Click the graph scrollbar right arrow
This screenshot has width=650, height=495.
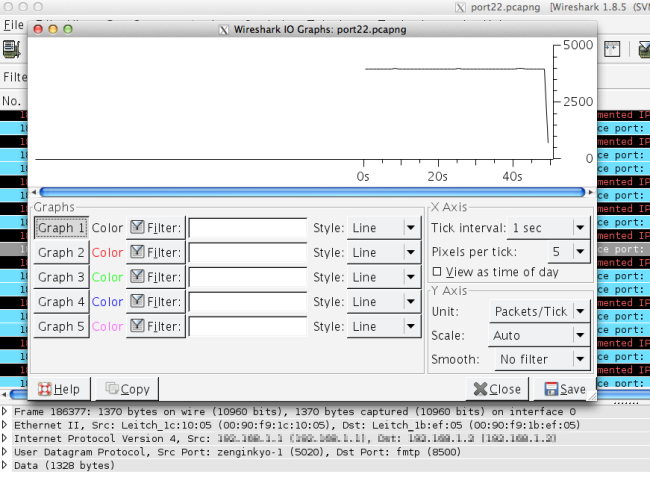tap(591, 192)
